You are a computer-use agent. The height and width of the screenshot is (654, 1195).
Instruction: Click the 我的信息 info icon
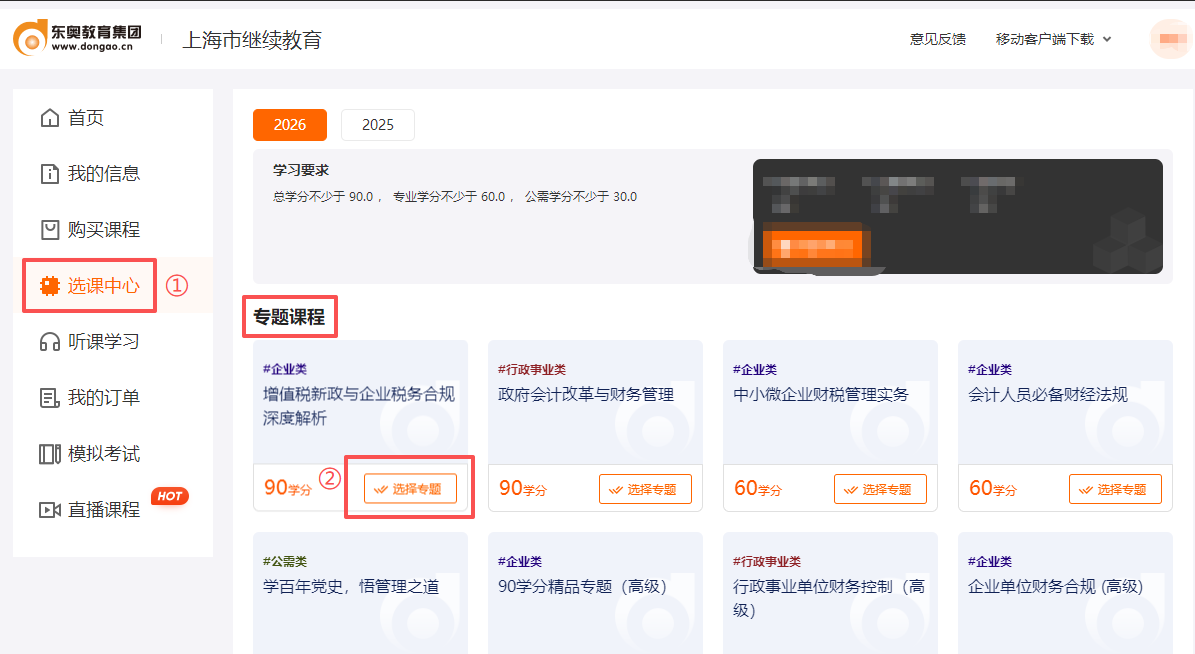coord(48,173)
